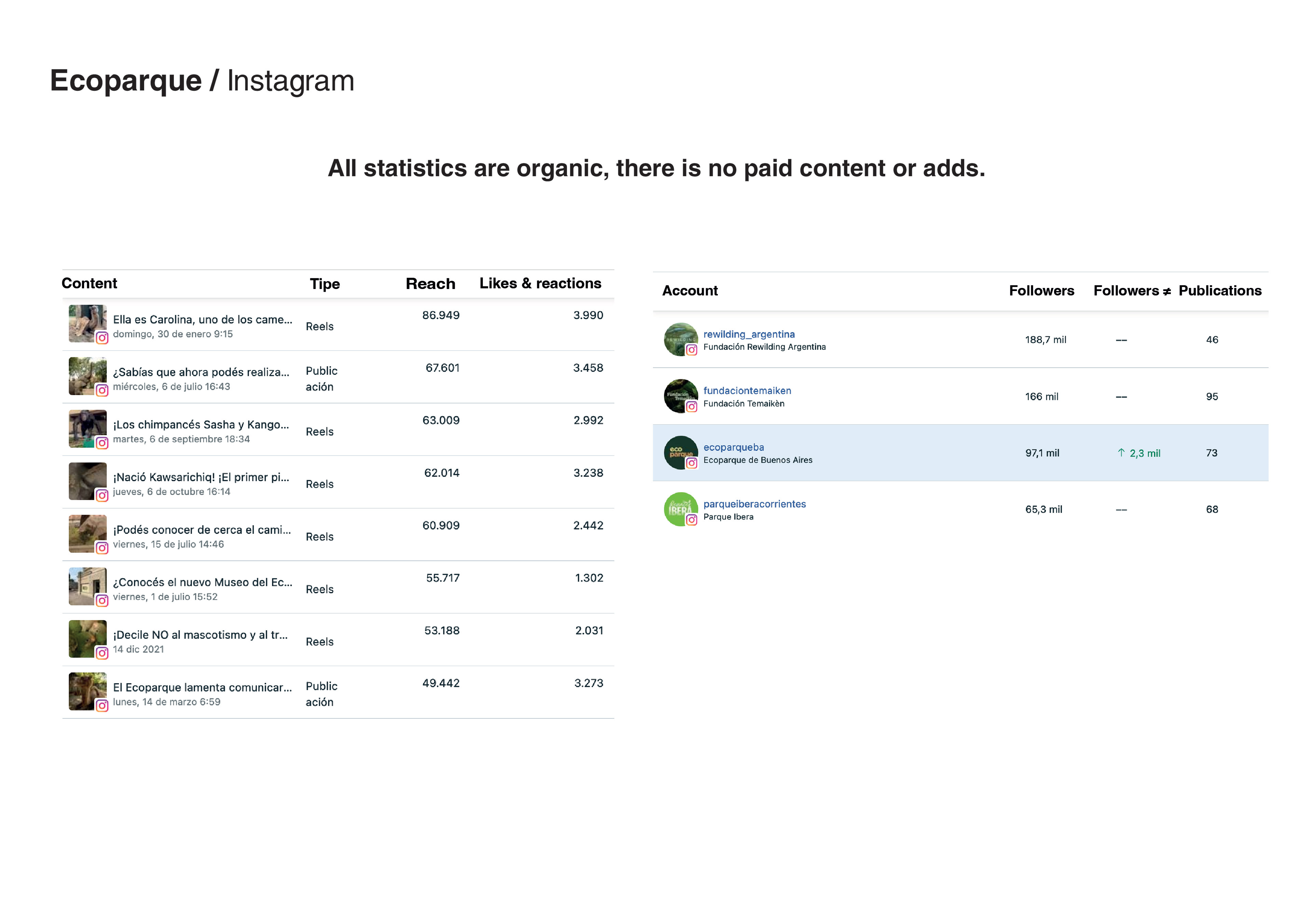Click Instagram badge on Carolina camel post

coord(102,338)
